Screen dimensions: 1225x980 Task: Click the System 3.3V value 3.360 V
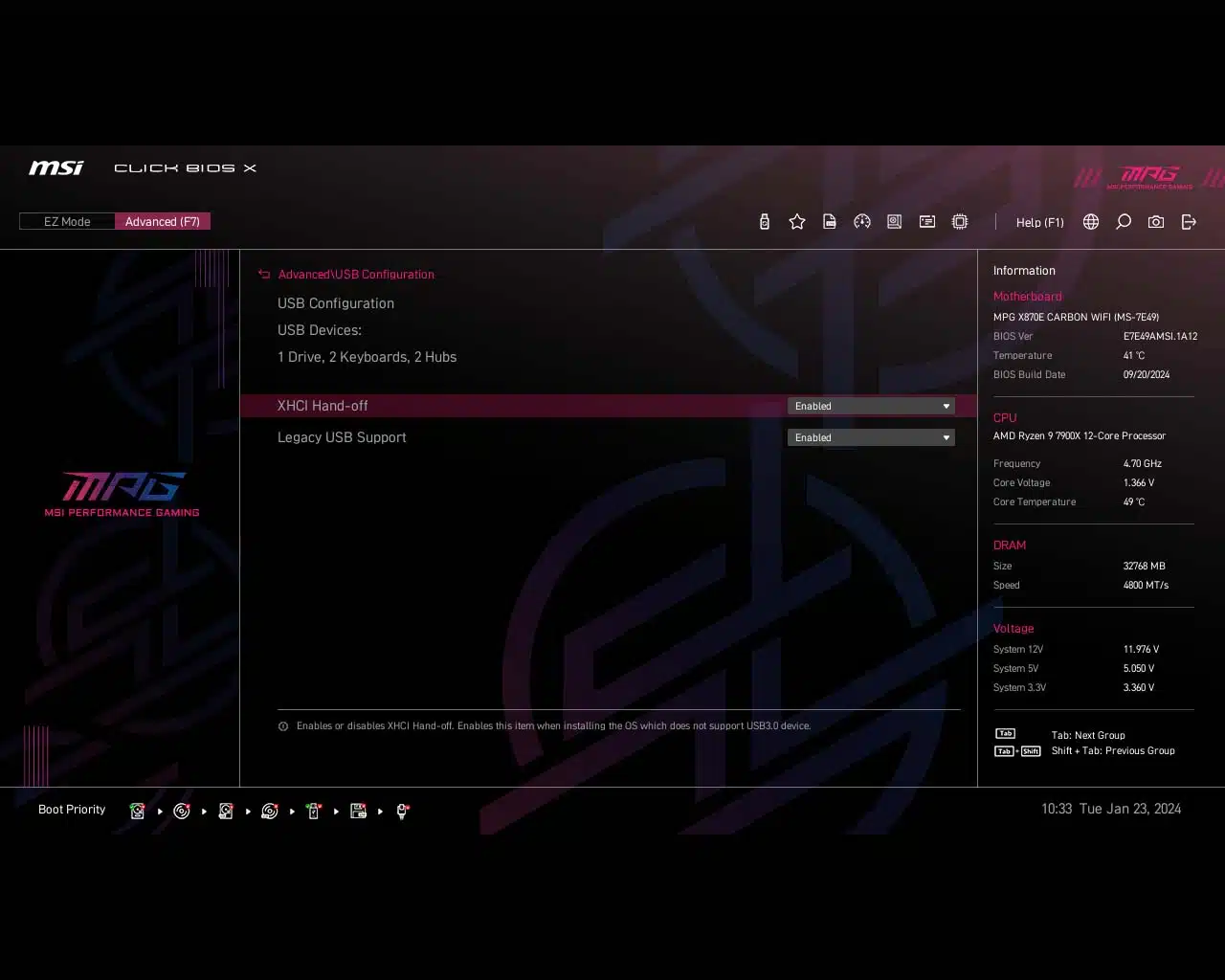[x=1139, y=688]
